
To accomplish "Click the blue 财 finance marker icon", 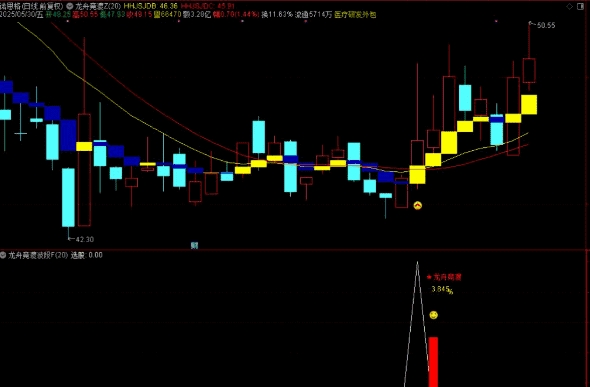I will click(x=194, y=246).
